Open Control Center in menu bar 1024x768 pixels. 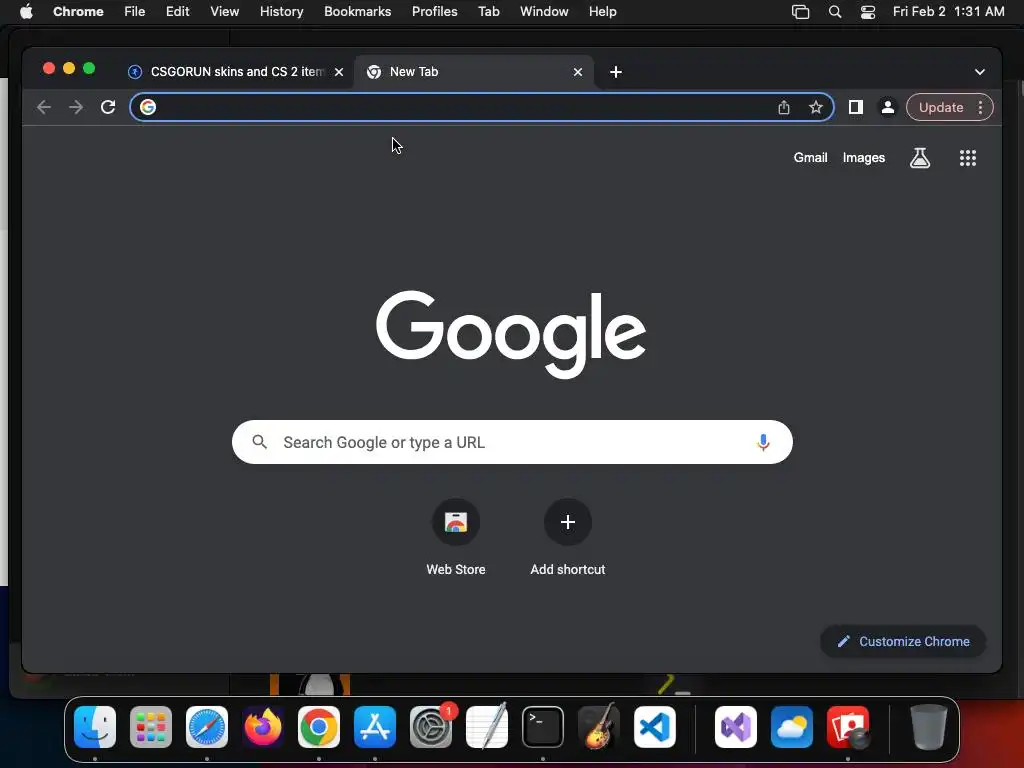(867, 12)
